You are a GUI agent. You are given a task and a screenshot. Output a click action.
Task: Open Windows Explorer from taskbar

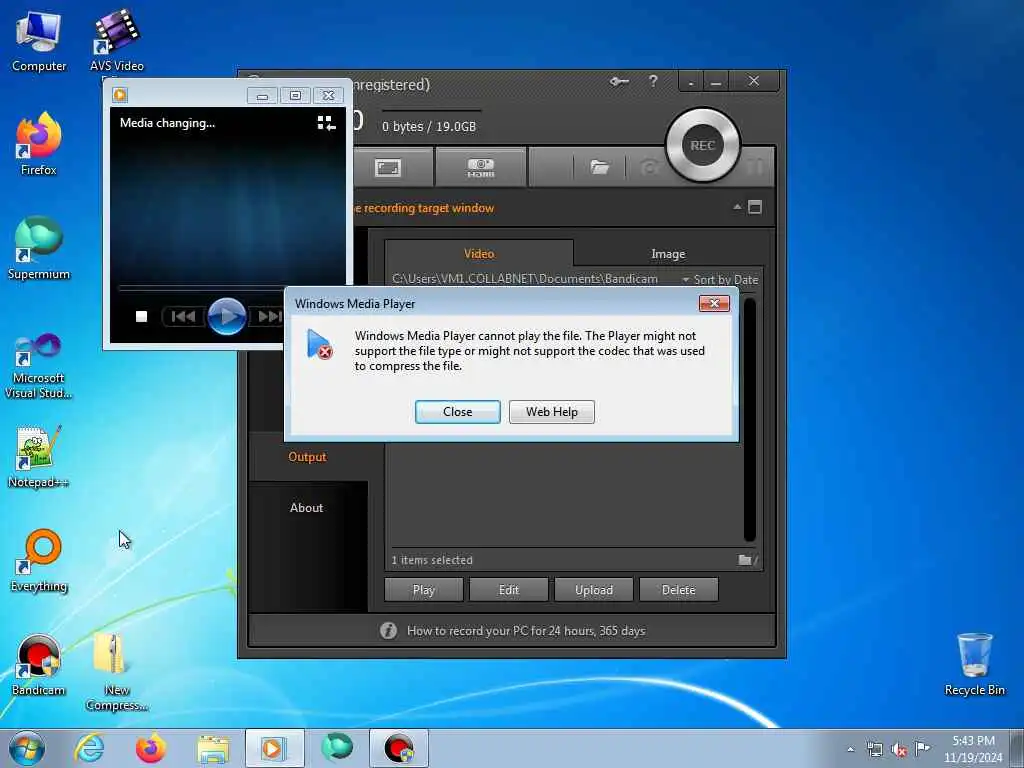coord(213,748)
